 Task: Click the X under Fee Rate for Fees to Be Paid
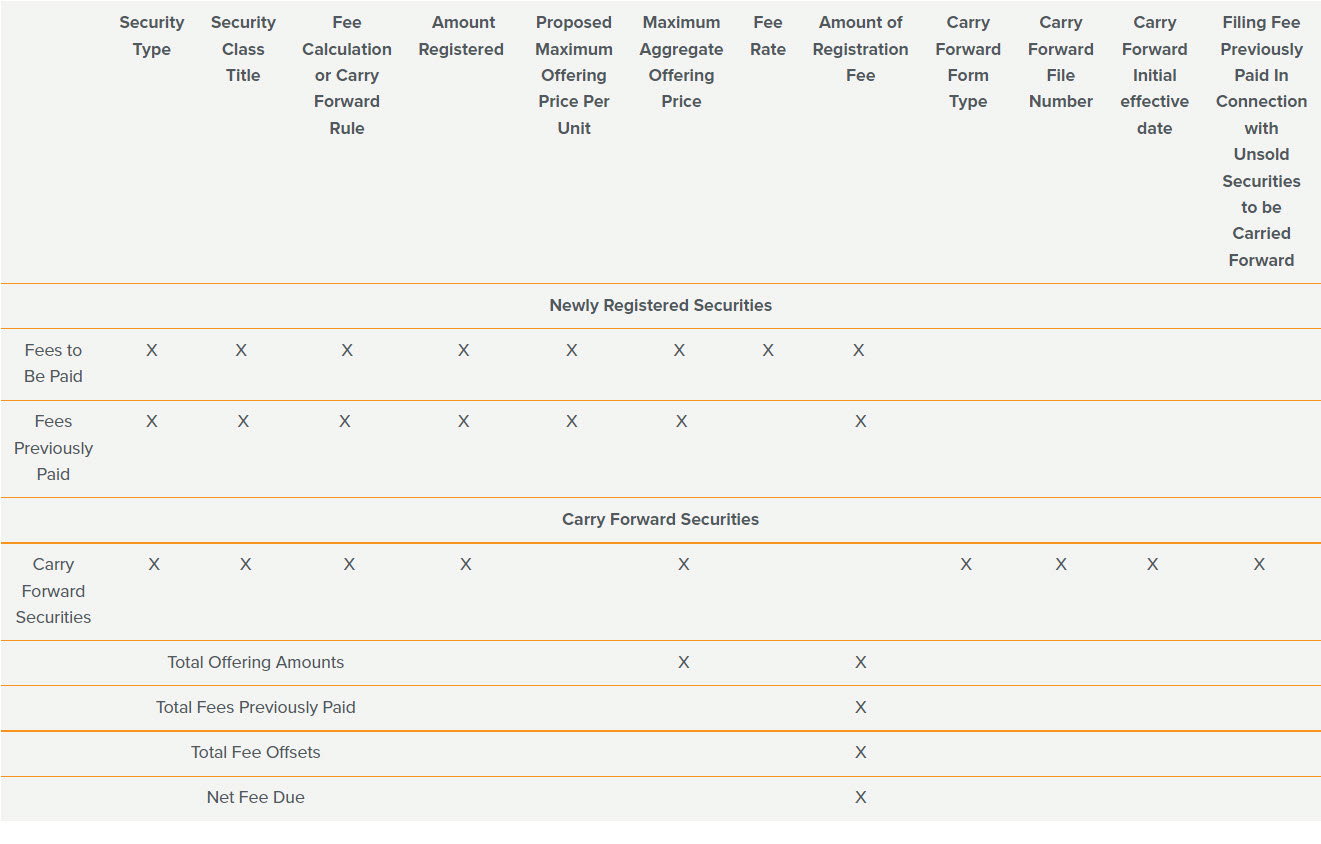point(768,350)
